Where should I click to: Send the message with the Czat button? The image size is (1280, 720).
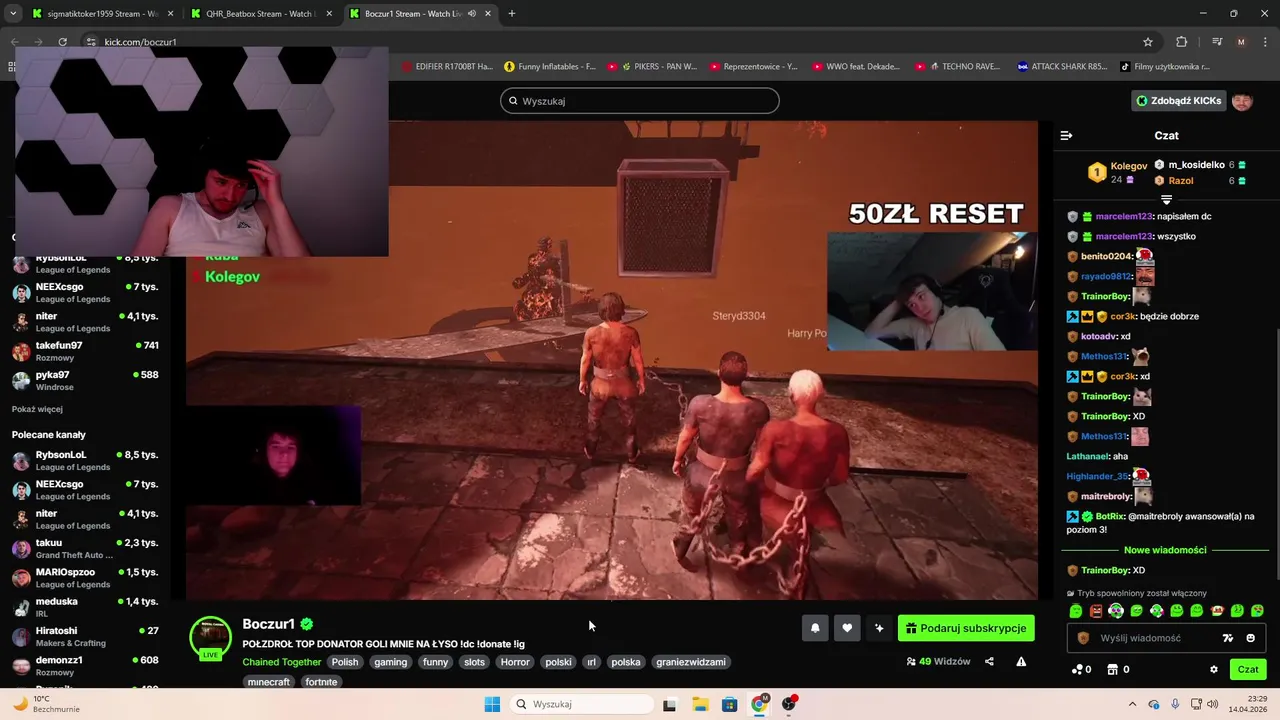(x=1248, y=669)
